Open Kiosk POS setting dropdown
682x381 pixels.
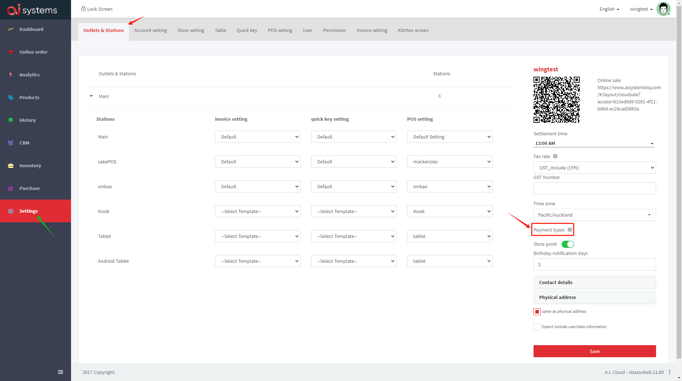pos(450,211)
